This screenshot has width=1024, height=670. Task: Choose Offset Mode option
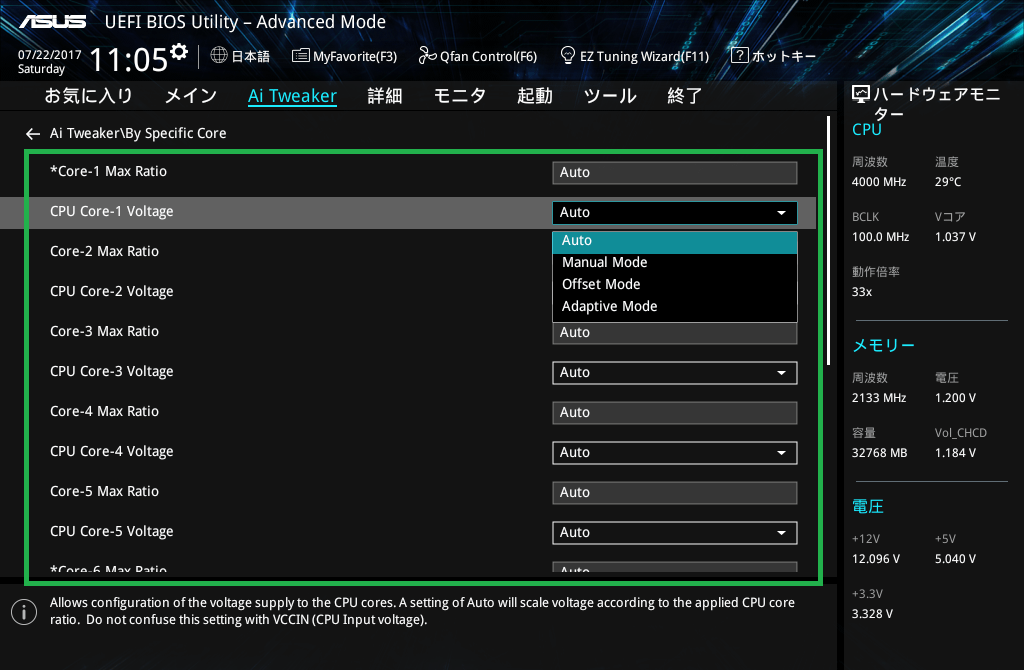(x=675, y=285)
